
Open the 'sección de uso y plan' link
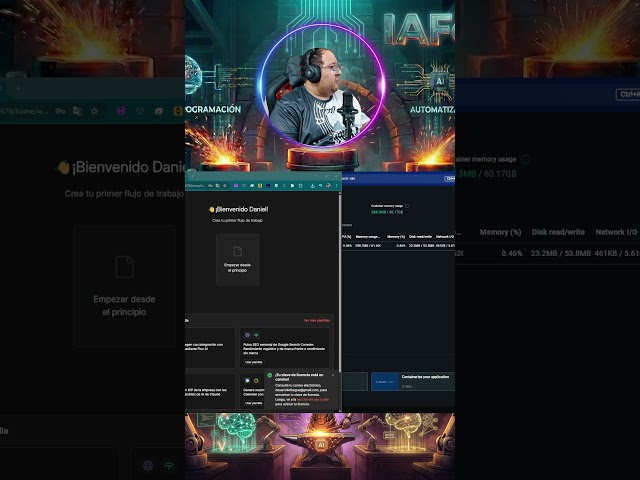click(313, 400)
